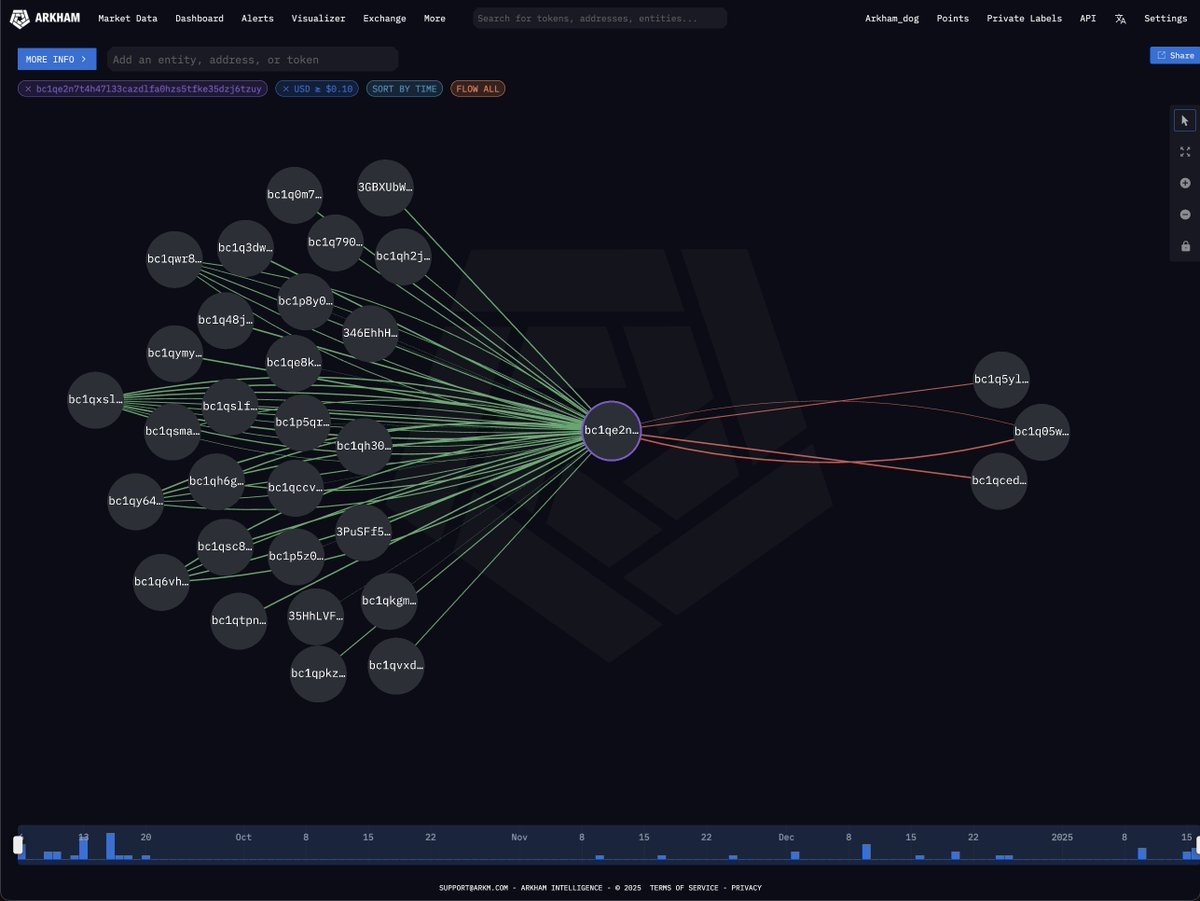Open the language translate icon
Viewport: 1200px width, 901px height.
[1120, 18]
